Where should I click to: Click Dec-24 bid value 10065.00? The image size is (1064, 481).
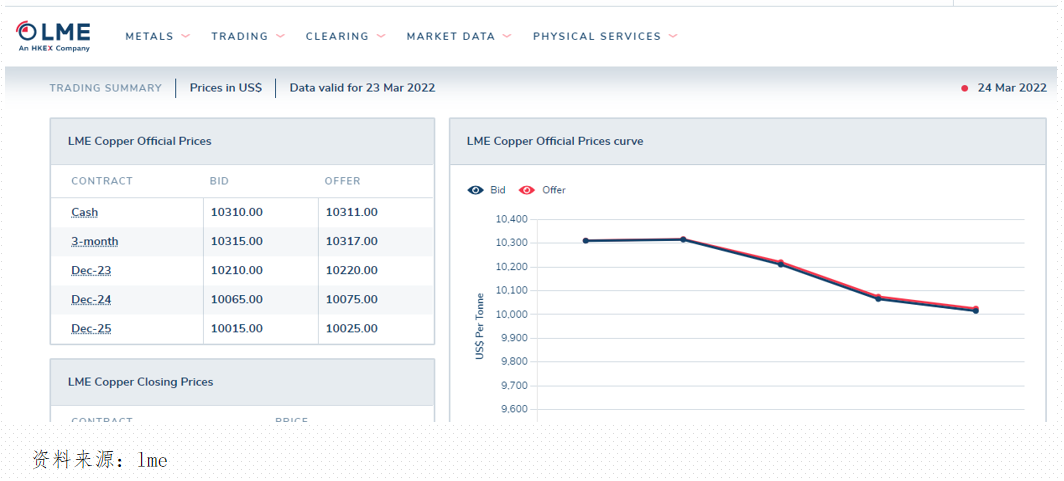[x=237, y=300]
